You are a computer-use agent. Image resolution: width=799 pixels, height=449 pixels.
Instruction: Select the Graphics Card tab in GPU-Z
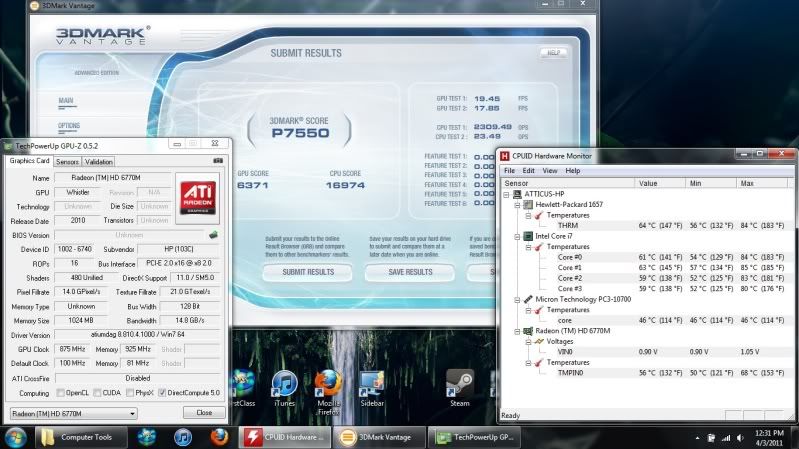coord(29,161)
